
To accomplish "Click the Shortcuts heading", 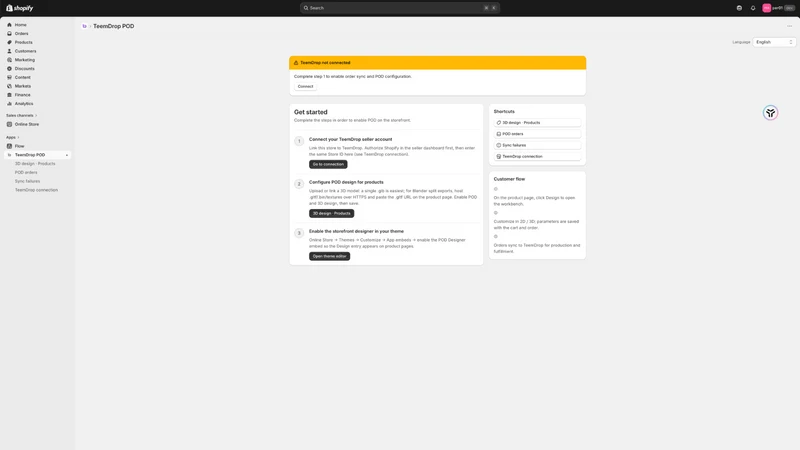I will coord(504,111).
